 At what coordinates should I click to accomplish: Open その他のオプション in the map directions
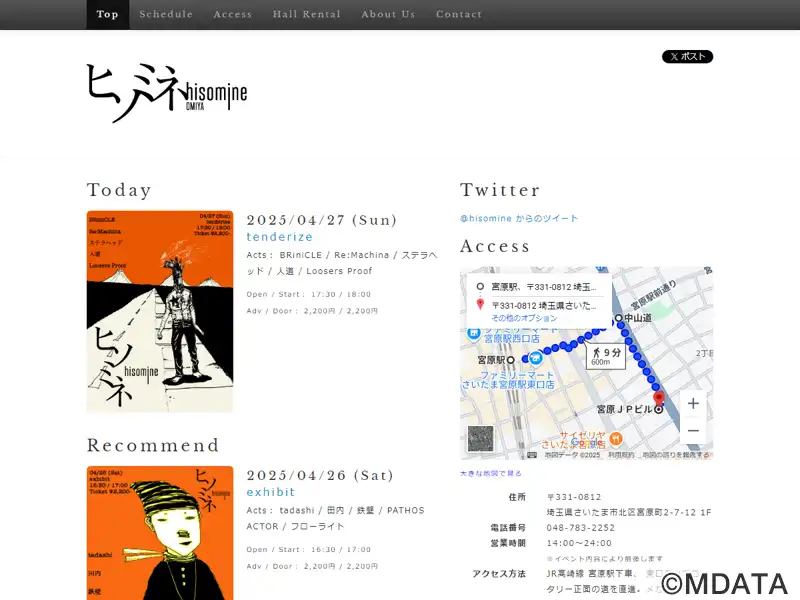(524, 318)
